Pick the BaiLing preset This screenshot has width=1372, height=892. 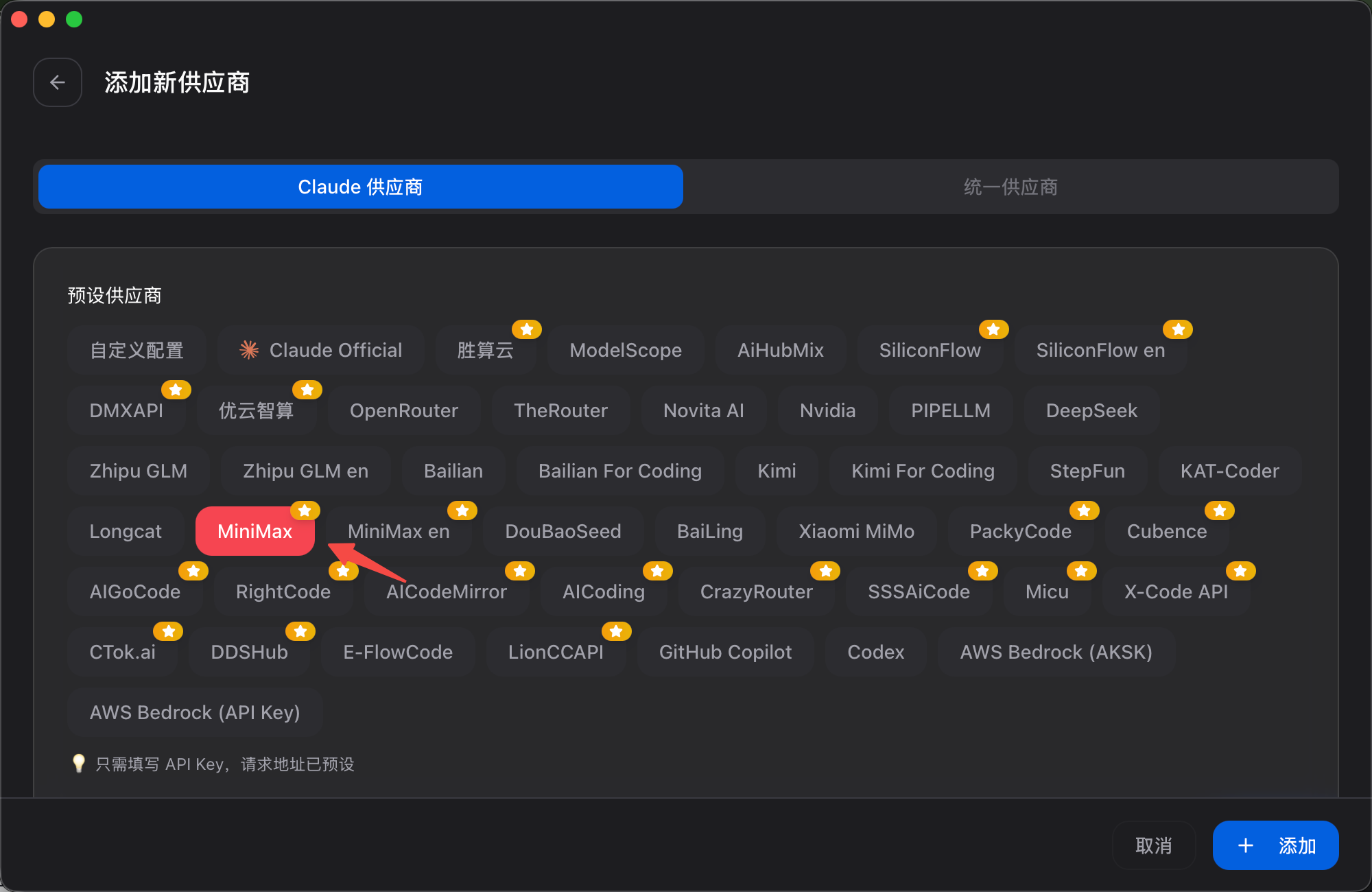[710, 531]
